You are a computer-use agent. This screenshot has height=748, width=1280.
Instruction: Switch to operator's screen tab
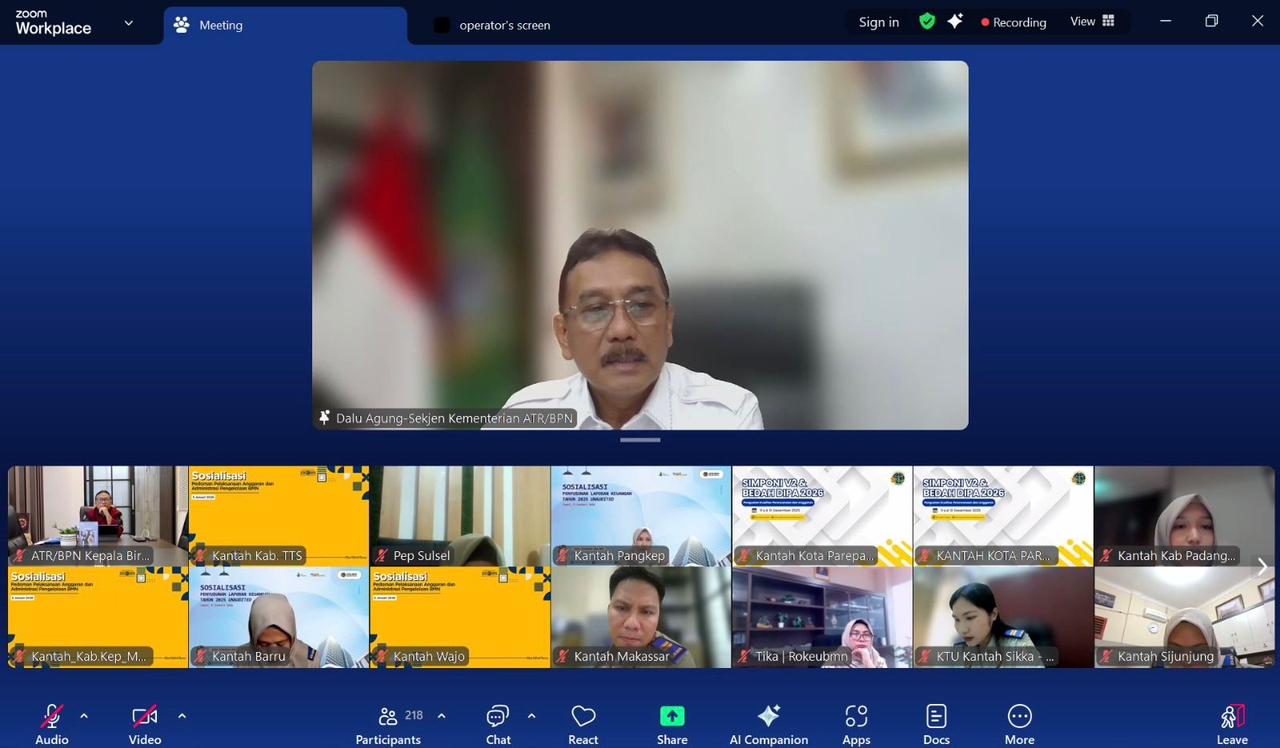(x=504, y=25)
